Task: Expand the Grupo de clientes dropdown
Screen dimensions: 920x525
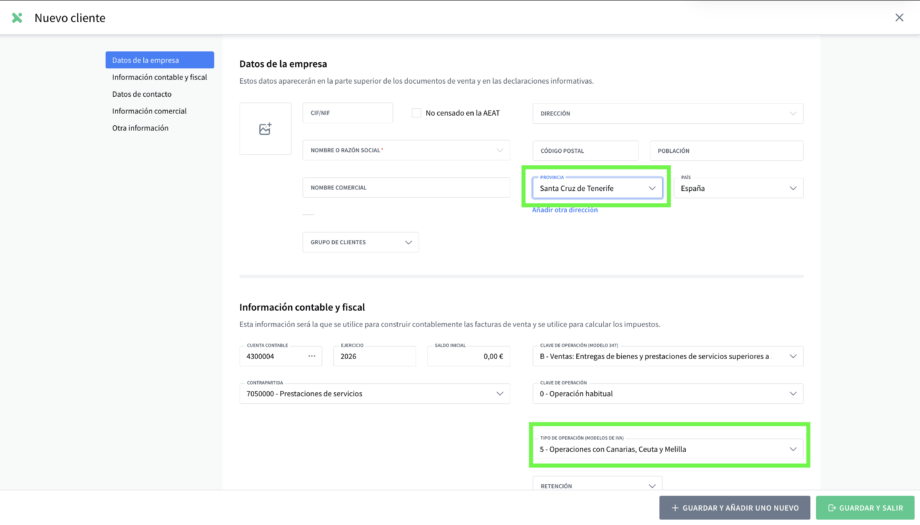Action: pyautogui.click(x=360, y=242)
